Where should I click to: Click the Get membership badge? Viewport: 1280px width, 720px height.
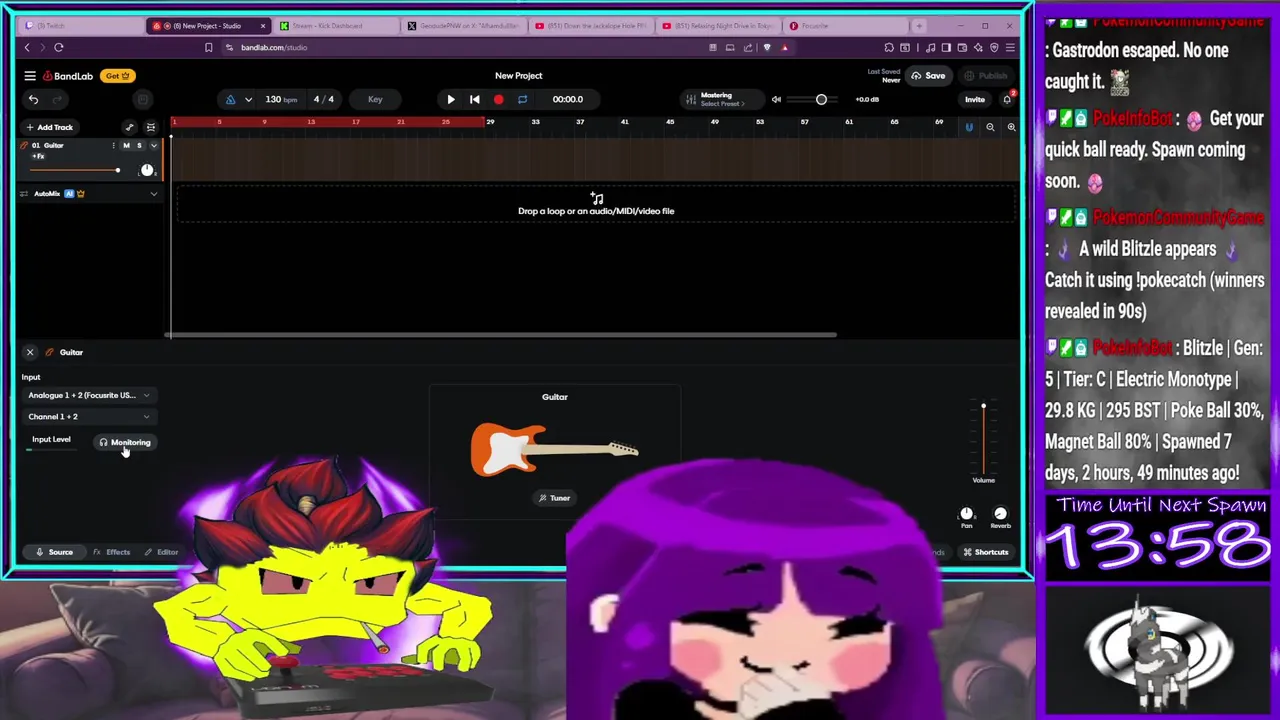(118, 76)
